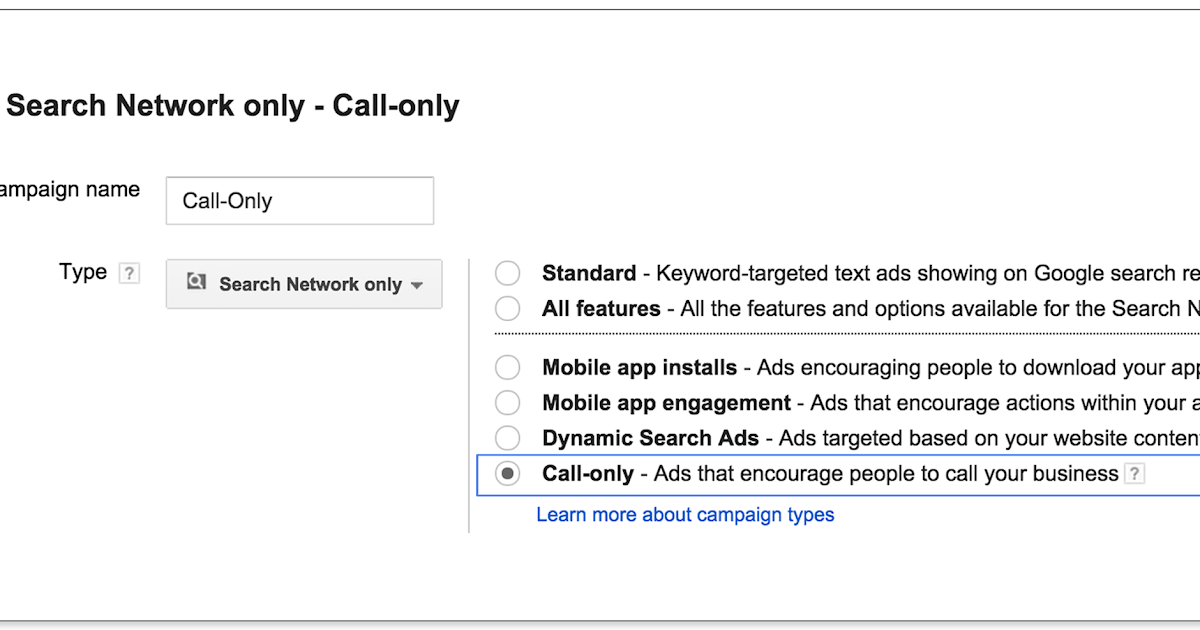This screenshot has width=1200, height=630.
Task: Choose the Mobile app engagement radio button
Action: tap(508, 403)
